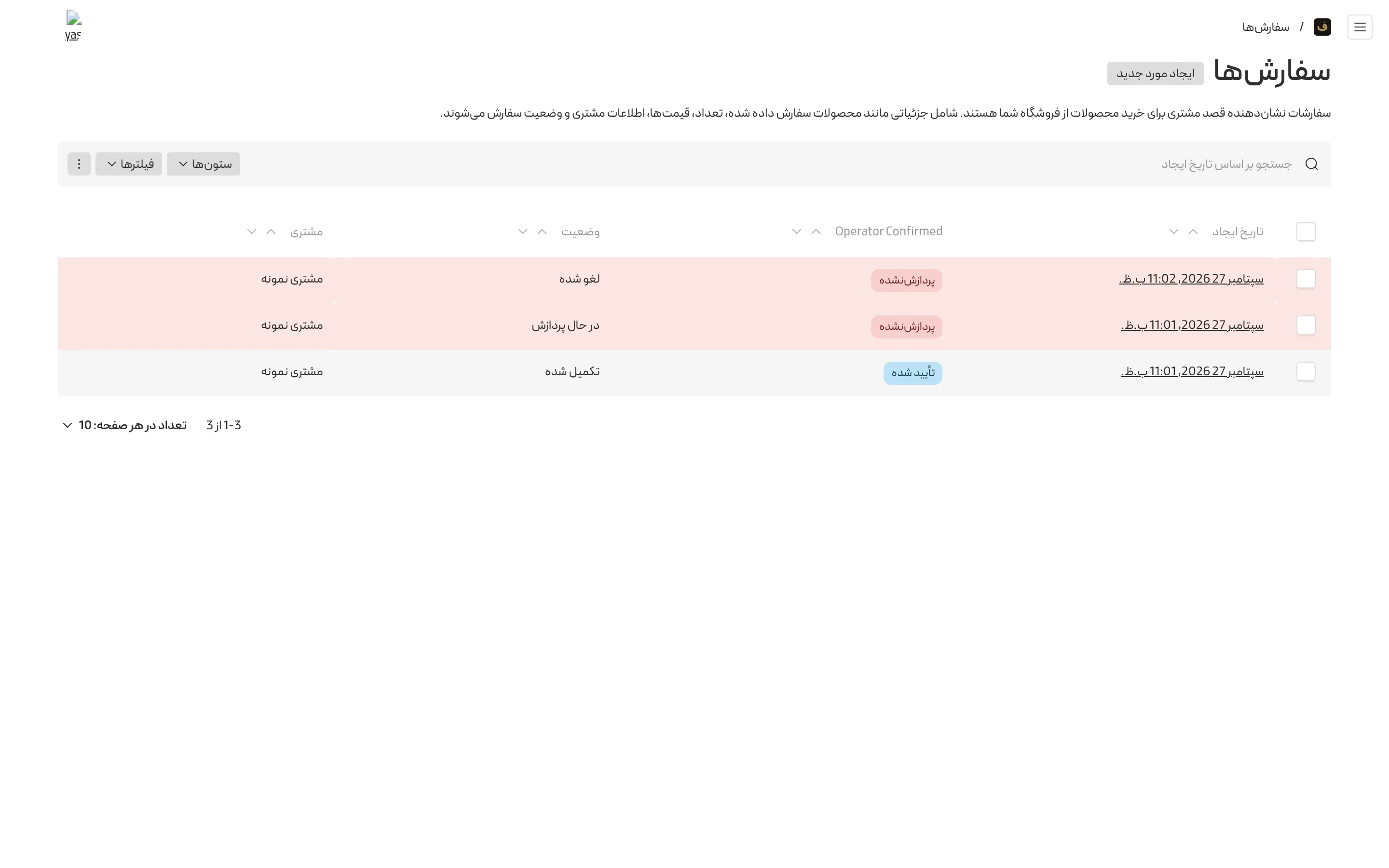Check the box for the در حال پردازش order
Screen dimensions: 1389x868
(x=1306, y=325)
